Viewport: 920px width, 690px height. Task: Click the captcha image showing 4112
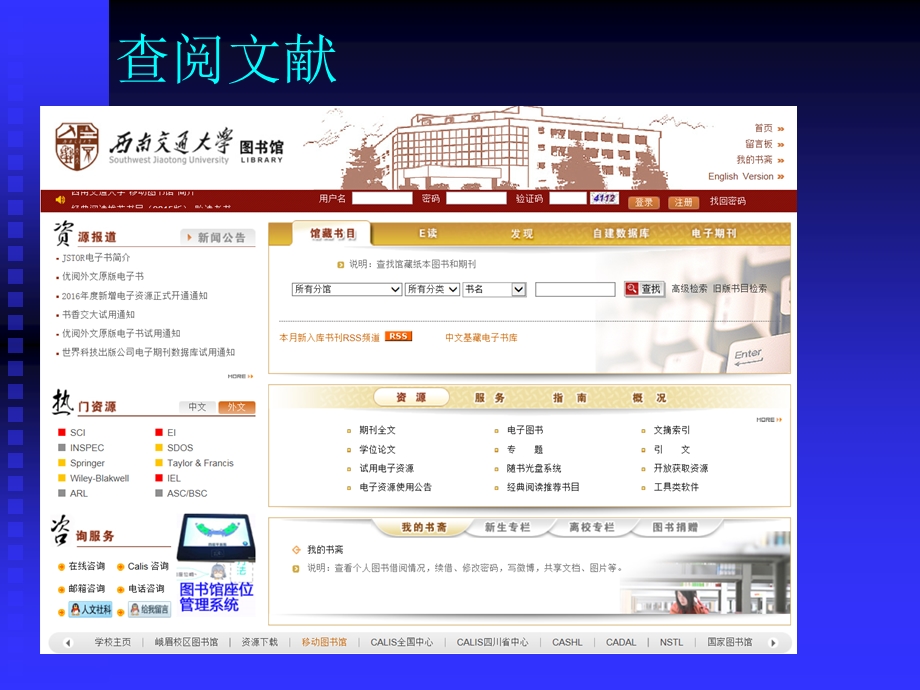pos(604,199)
